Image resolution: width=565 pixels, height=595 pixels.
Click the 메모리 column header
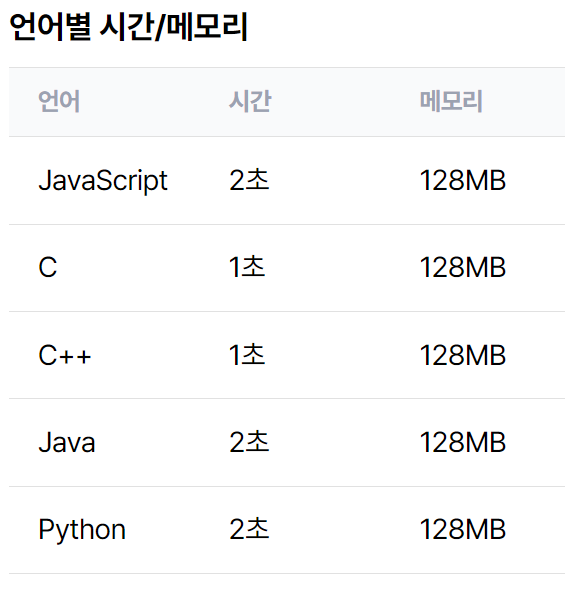(x=451, y=101)
